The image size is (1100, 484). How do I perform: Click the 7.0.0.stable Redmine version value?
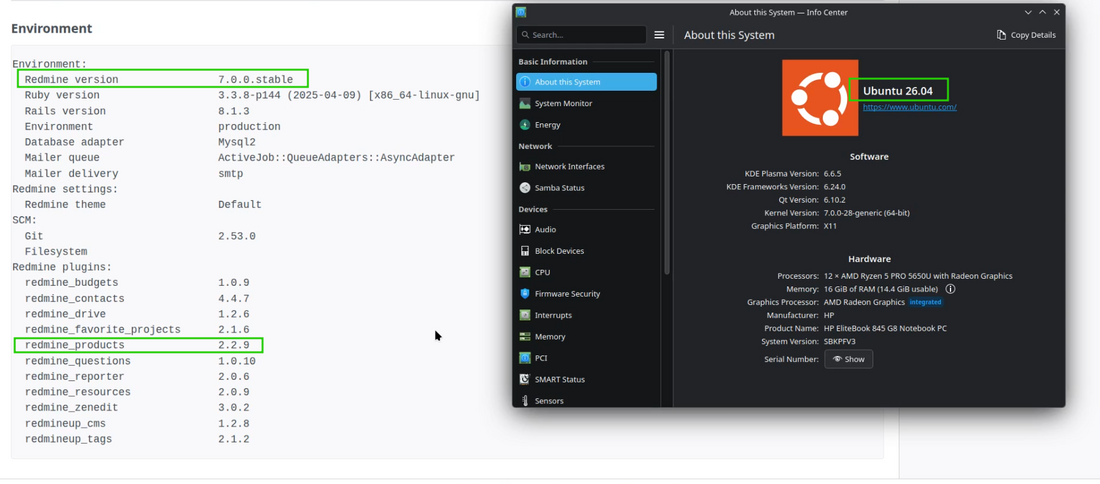tap(255, 79)
